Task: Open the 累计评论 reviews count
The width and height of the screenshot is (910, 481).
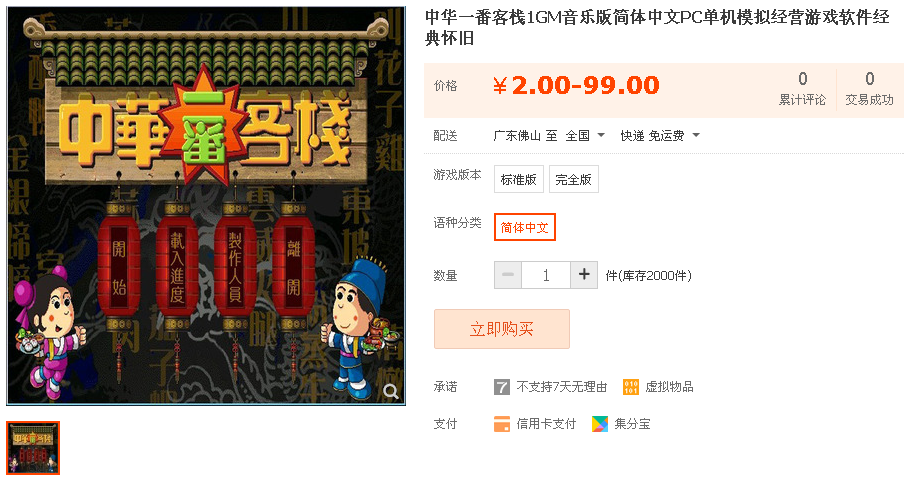Action: [x=802, y=89]
